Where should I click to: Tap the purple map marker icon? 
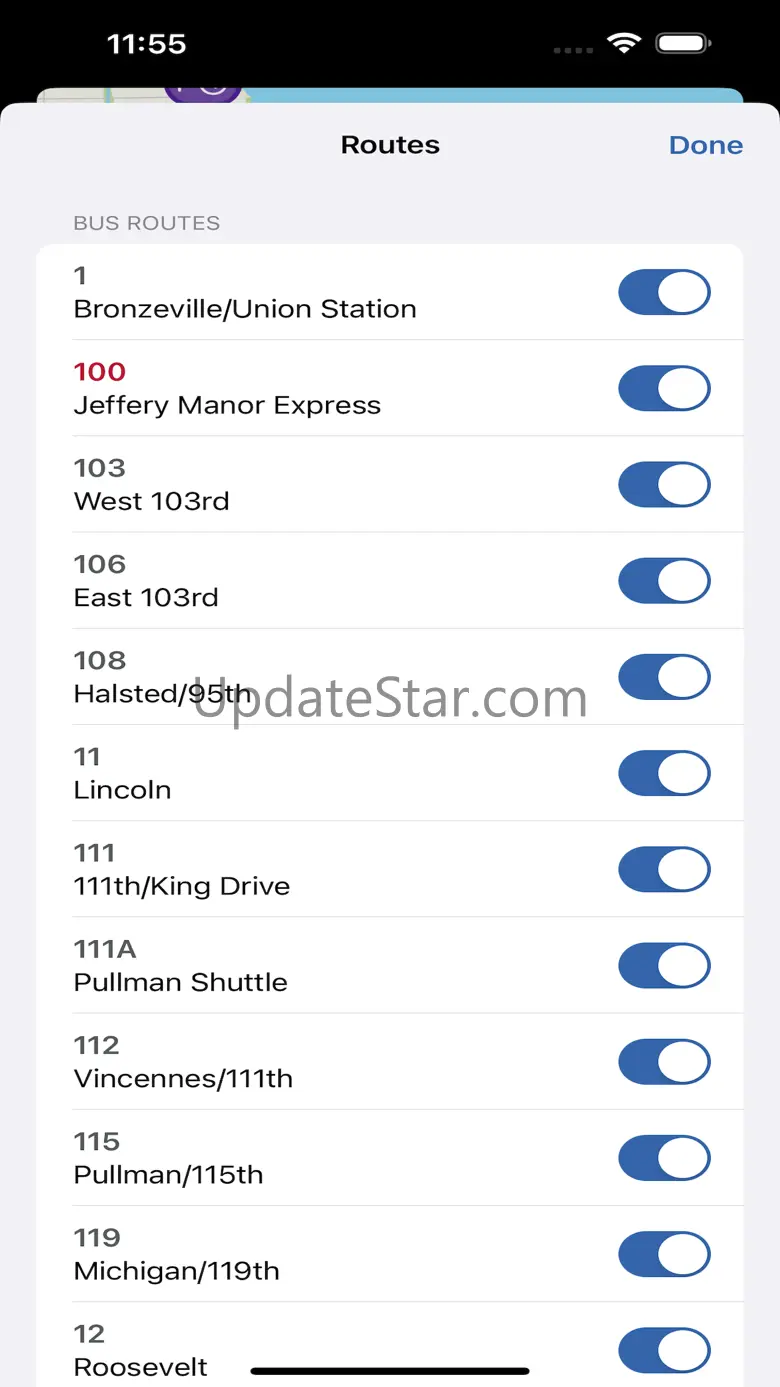[203, 91]
